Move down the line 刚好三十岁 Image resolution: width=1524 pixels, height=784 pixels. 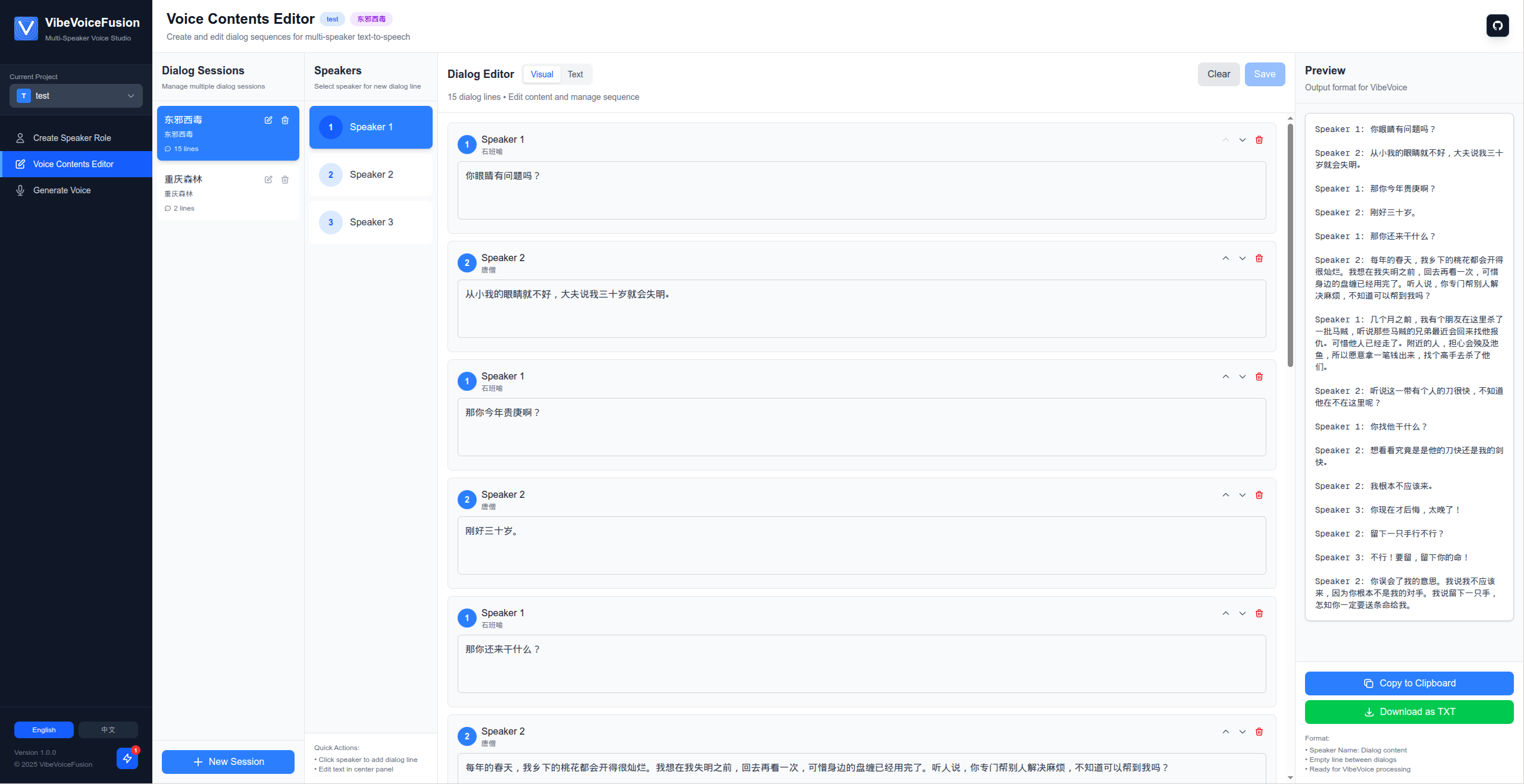(1243, 495)
